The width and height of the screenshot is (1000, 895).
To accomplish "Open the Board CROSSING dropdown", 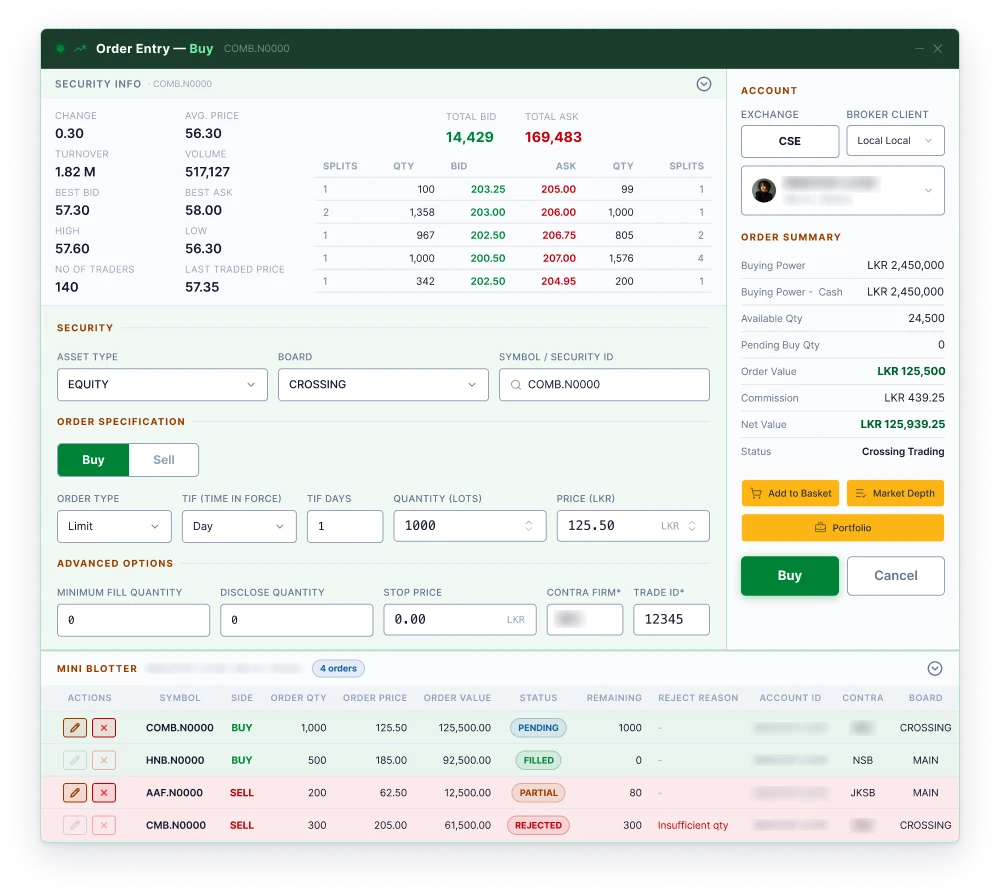I will click(383, 385).
